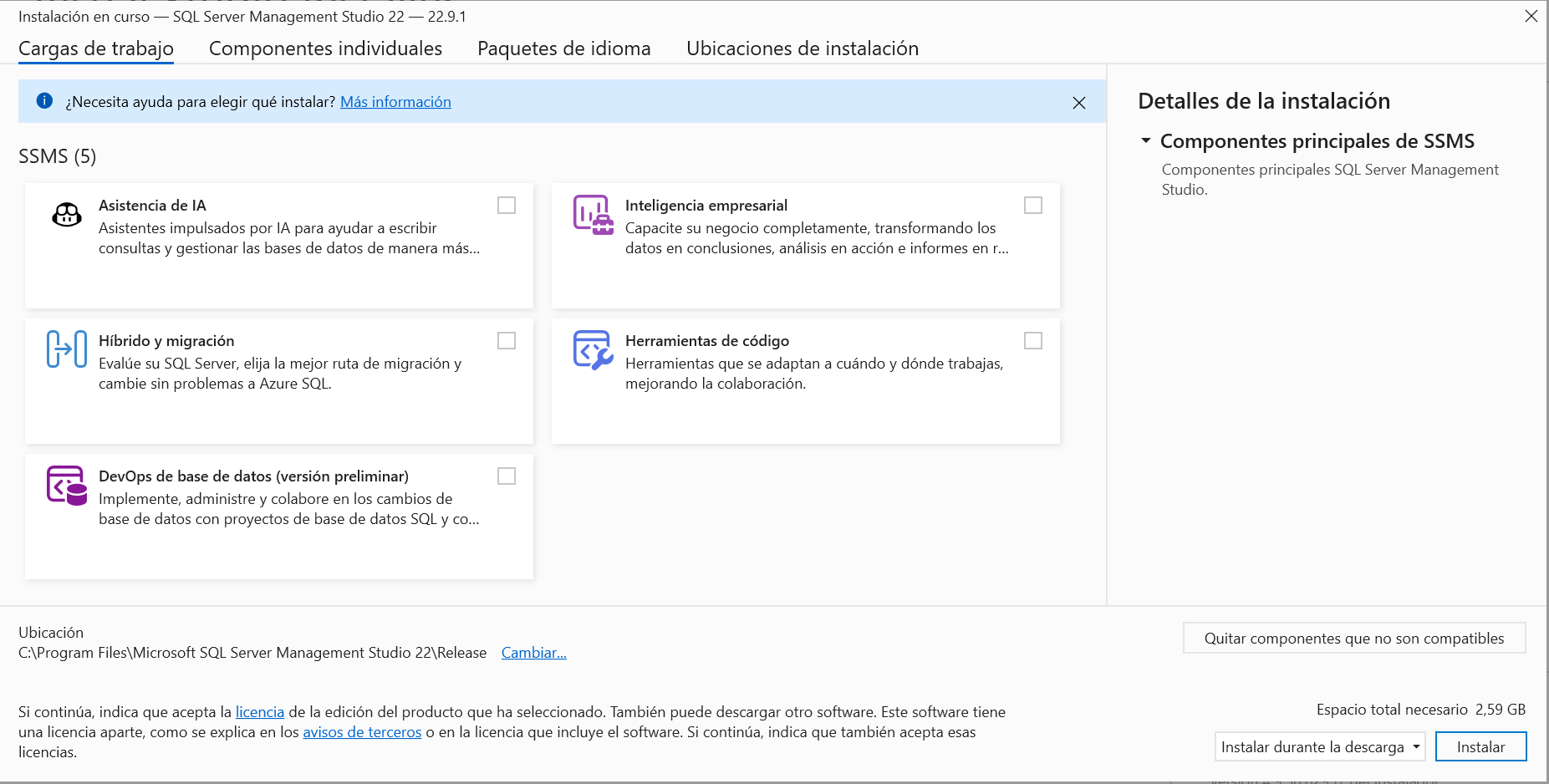The height and width of the screenshot is (784, 1549).
Task: Dismiss the help banner with its X
Action: click(x=1079, y=103)
